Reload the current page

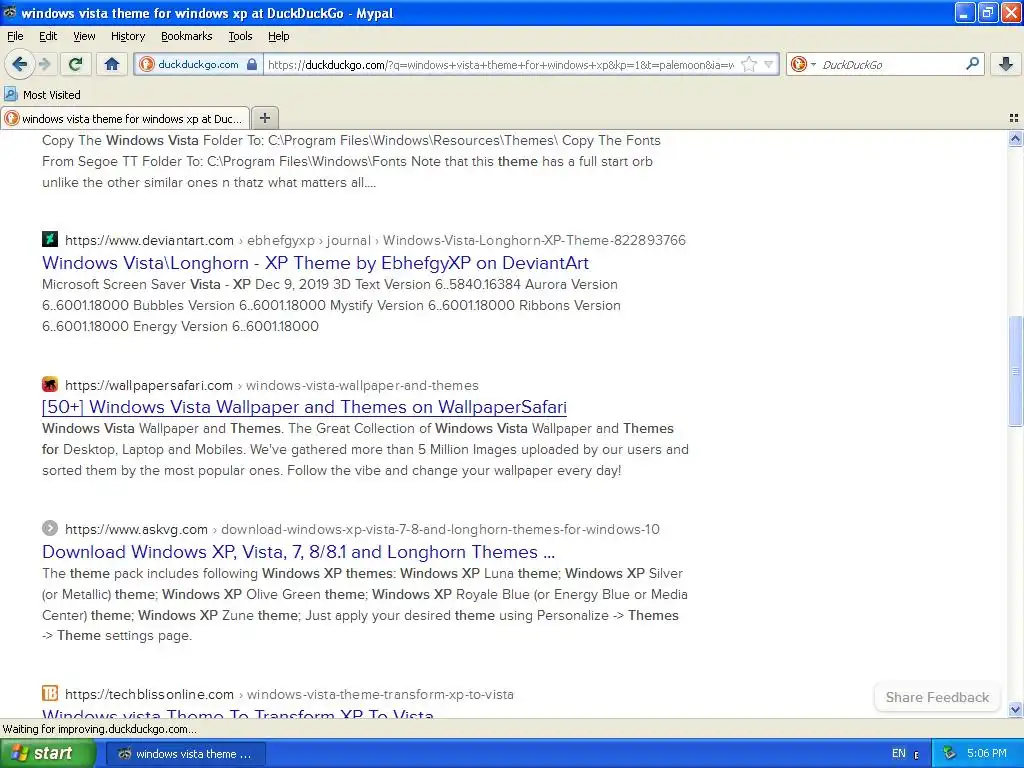point(76,64)
